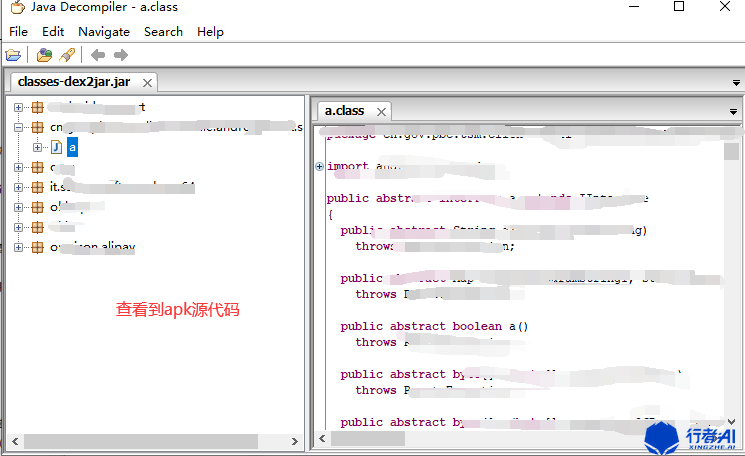The image size is (745, 456).
Task: Minimize the Java Decompiler window
Action: tap(634, 7)
